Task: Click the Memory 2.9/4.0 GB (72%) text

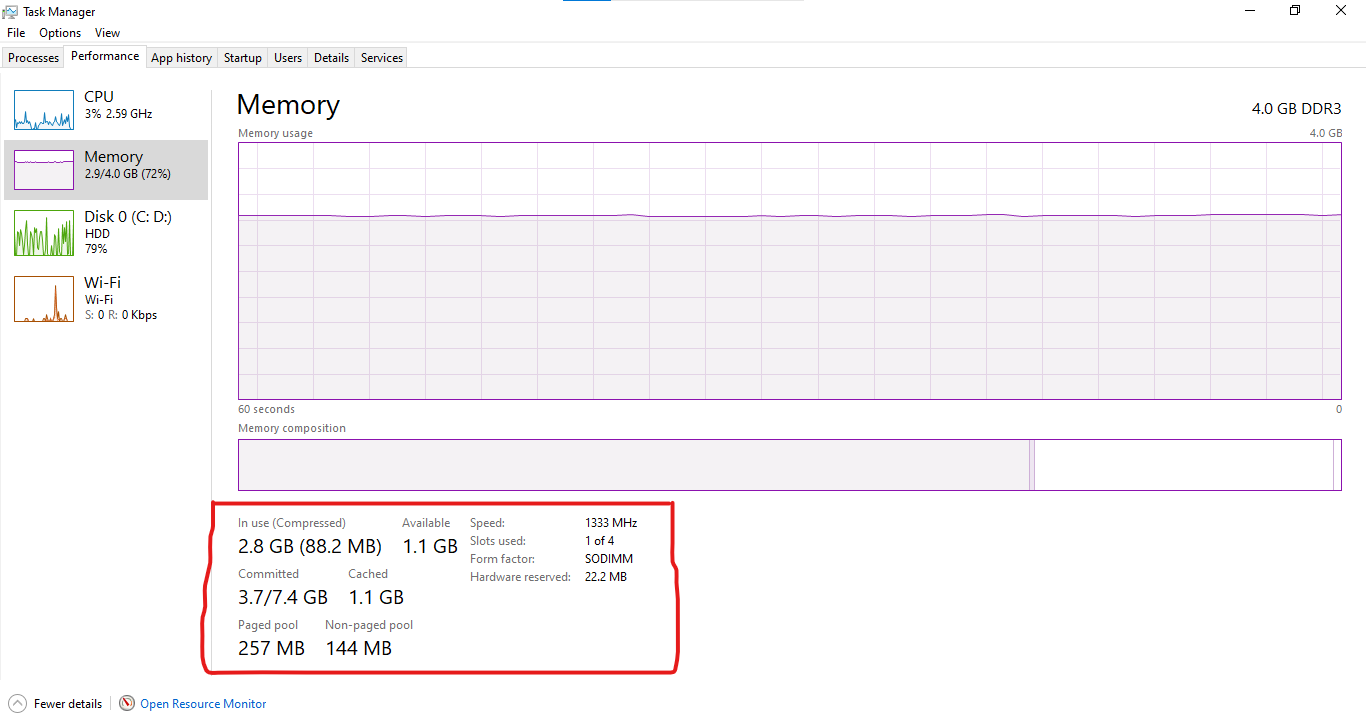Action: point(127,174)
